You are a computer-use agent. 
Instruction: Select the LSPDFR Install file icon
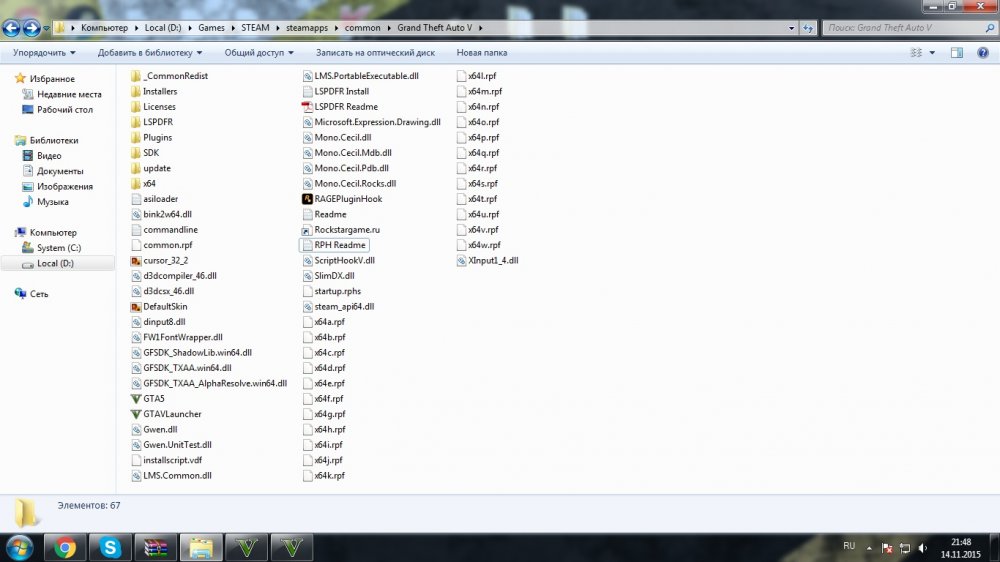(307, 91)
